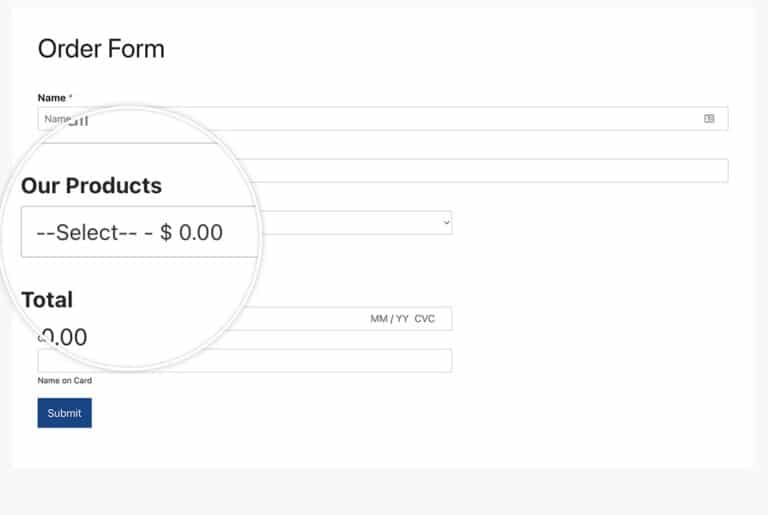
Task: Click the Name on Card label
Action: pos(65,381)
